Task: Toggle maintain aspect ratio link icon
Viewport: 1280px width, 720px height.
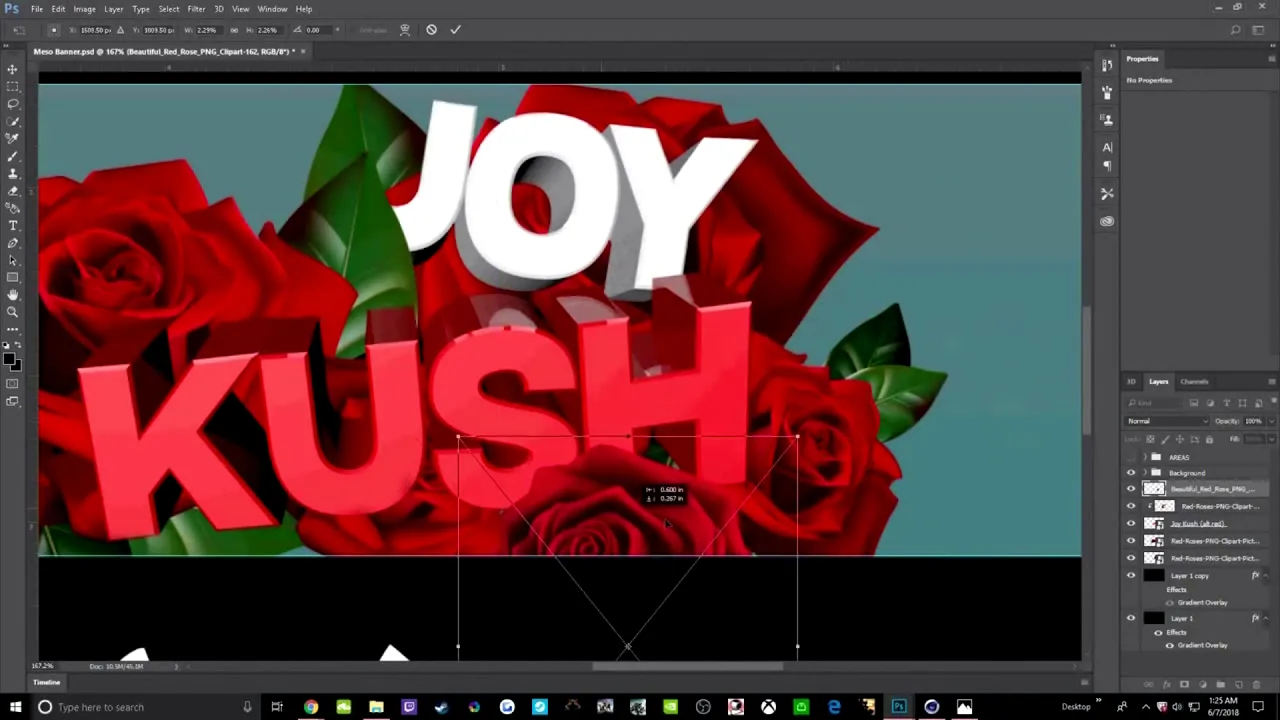Action: pos(234,30)
